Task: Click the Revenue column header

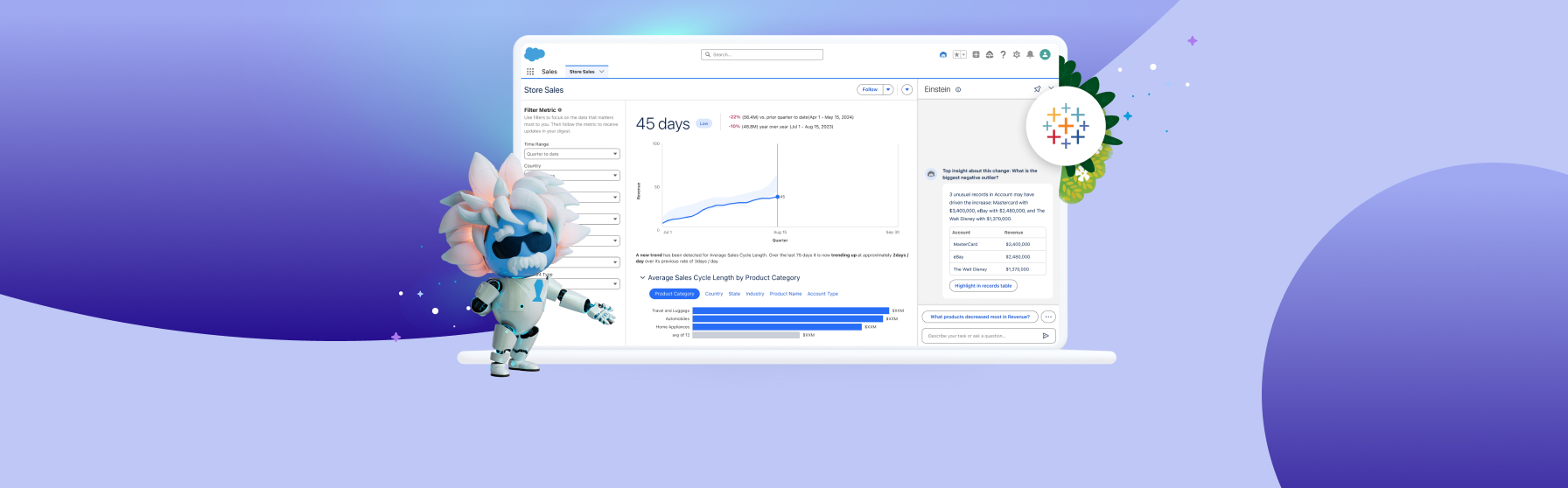Action: (x=1014, y=233)
